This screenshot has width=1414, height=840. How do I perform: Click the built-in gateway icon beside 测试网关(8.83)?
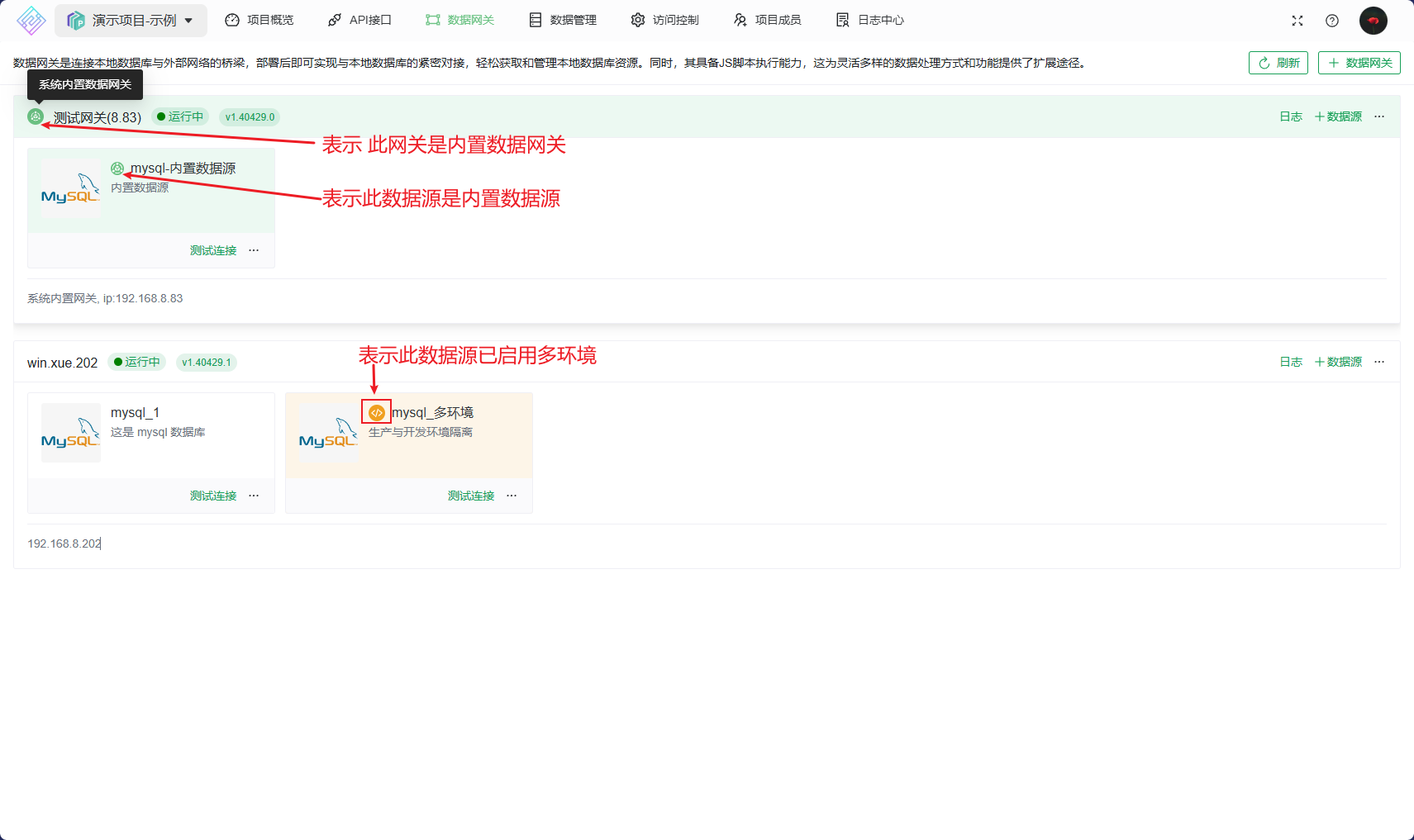[36, 117]
